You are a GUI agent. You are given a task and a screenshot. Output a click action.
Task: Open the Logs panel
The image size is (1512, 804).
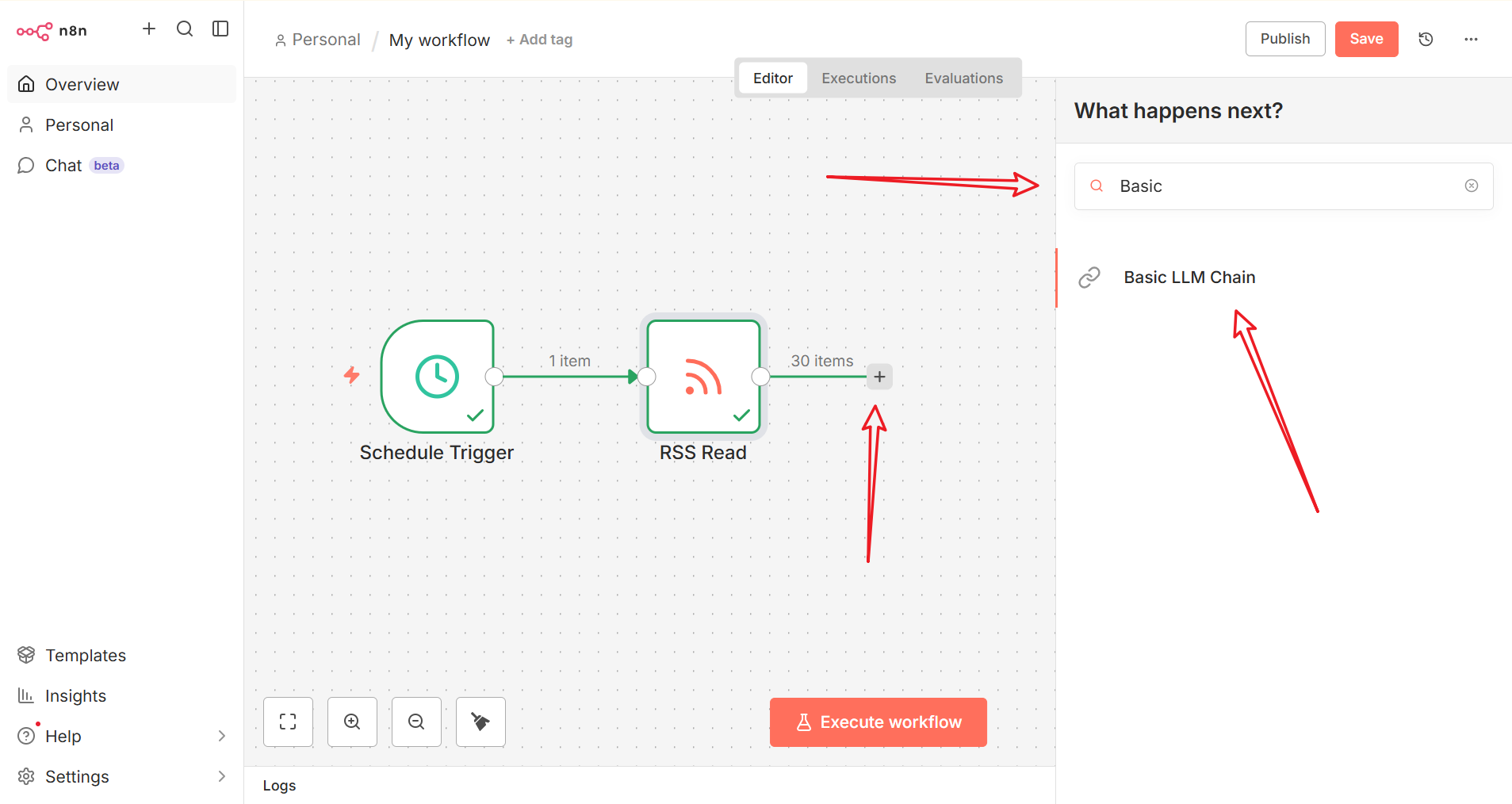279,785
